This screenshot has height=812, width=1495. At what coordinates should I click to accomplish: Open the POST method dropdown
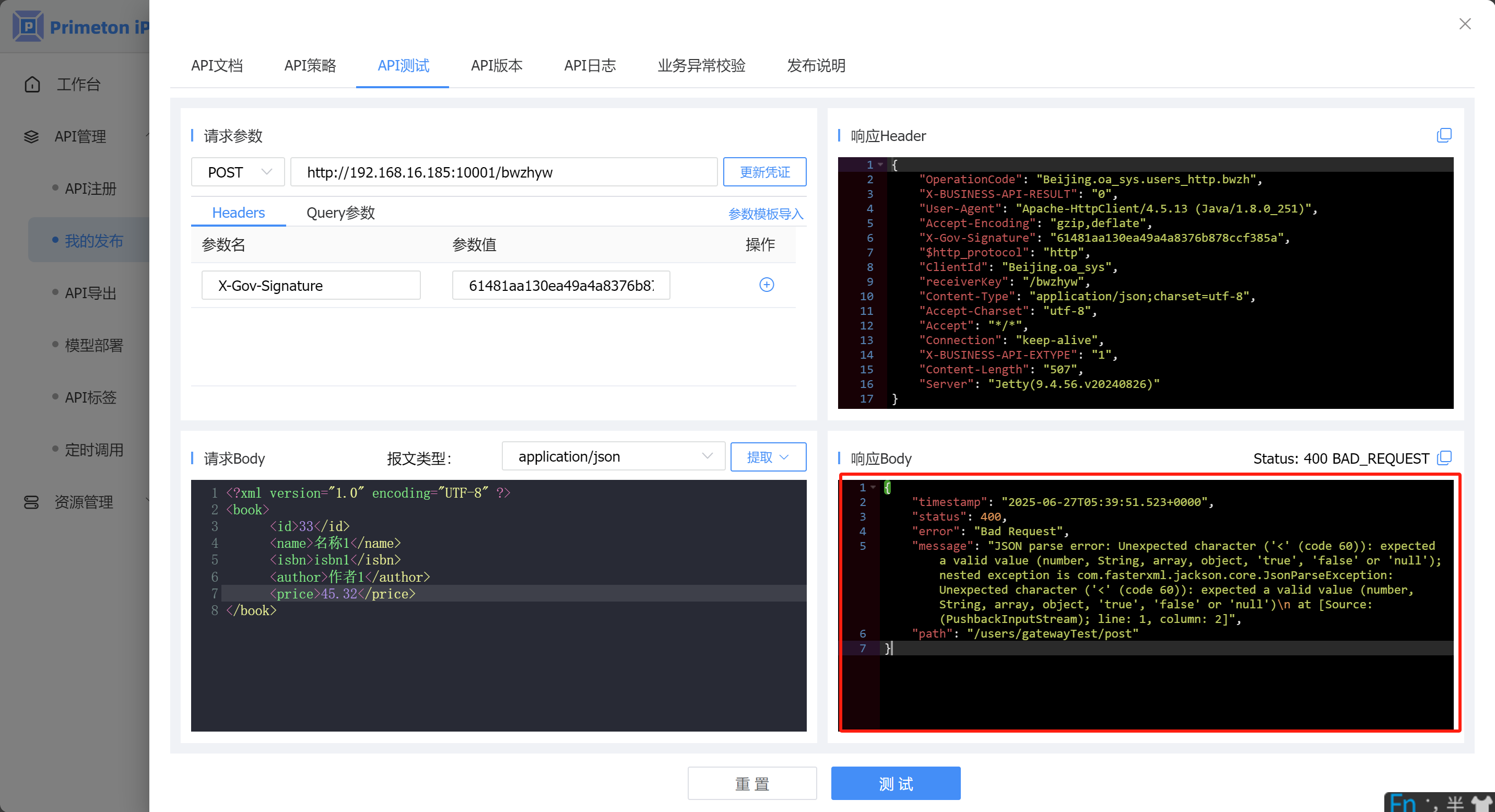click(x=238, y=172)
